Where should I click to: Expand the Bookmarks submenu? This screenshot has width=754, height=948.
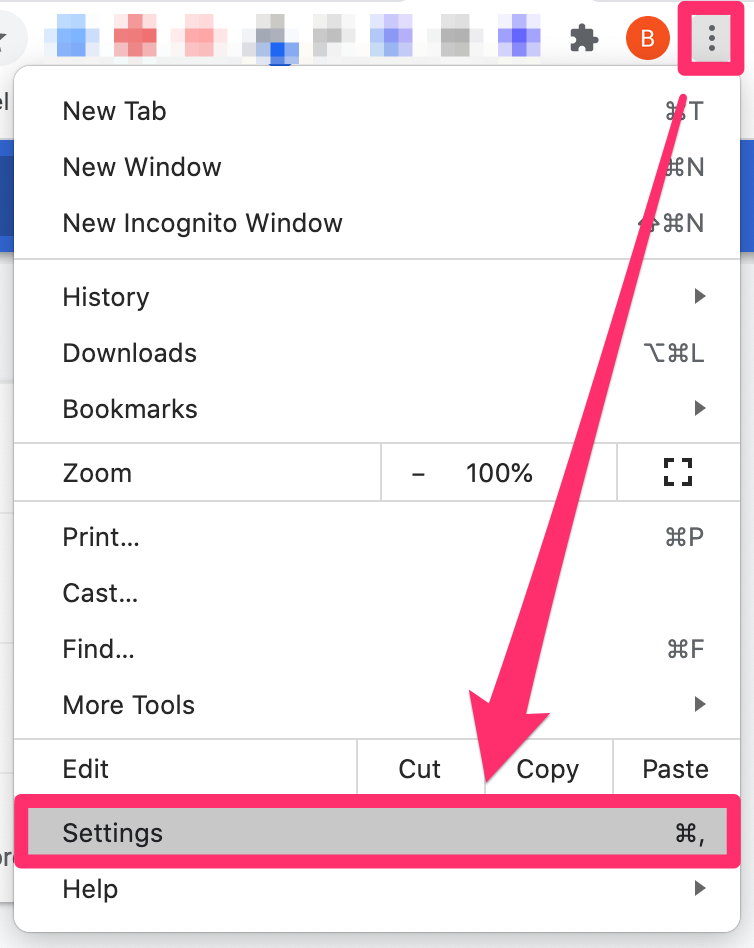pyautogui.click(x=130, y=409)
